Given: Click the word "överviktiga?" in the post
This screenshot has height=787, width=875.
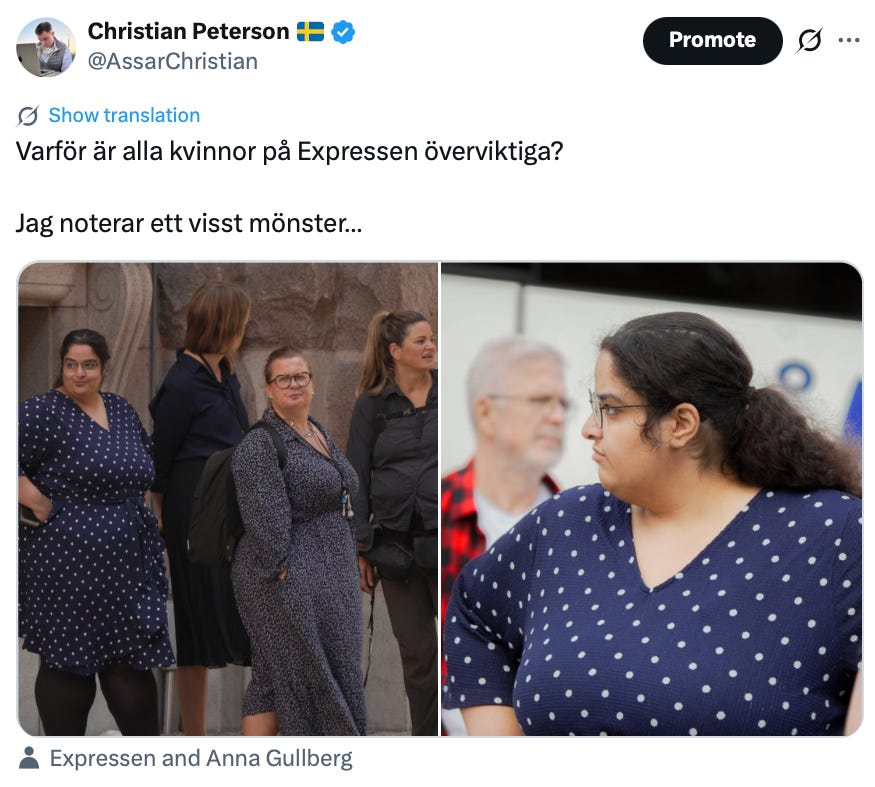Looking at the screenshot, I should pyautogui.click(x=494, y=151).
